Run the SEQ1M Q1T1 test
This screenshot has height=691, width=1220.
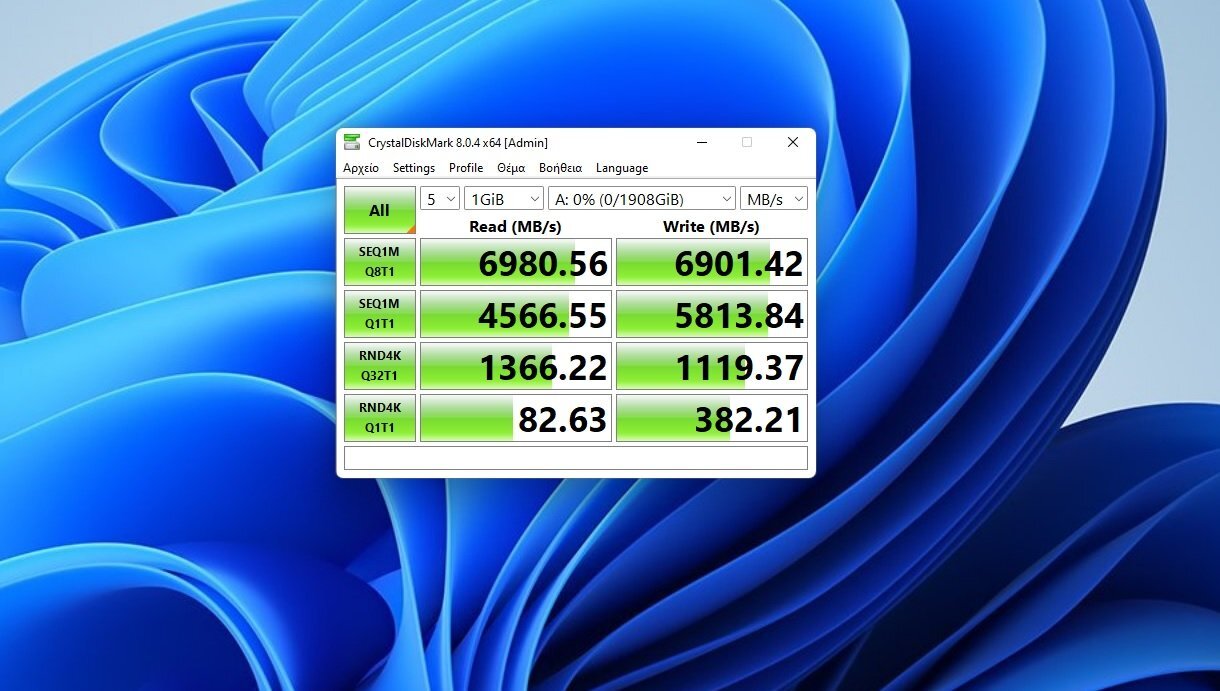[379, 314]
